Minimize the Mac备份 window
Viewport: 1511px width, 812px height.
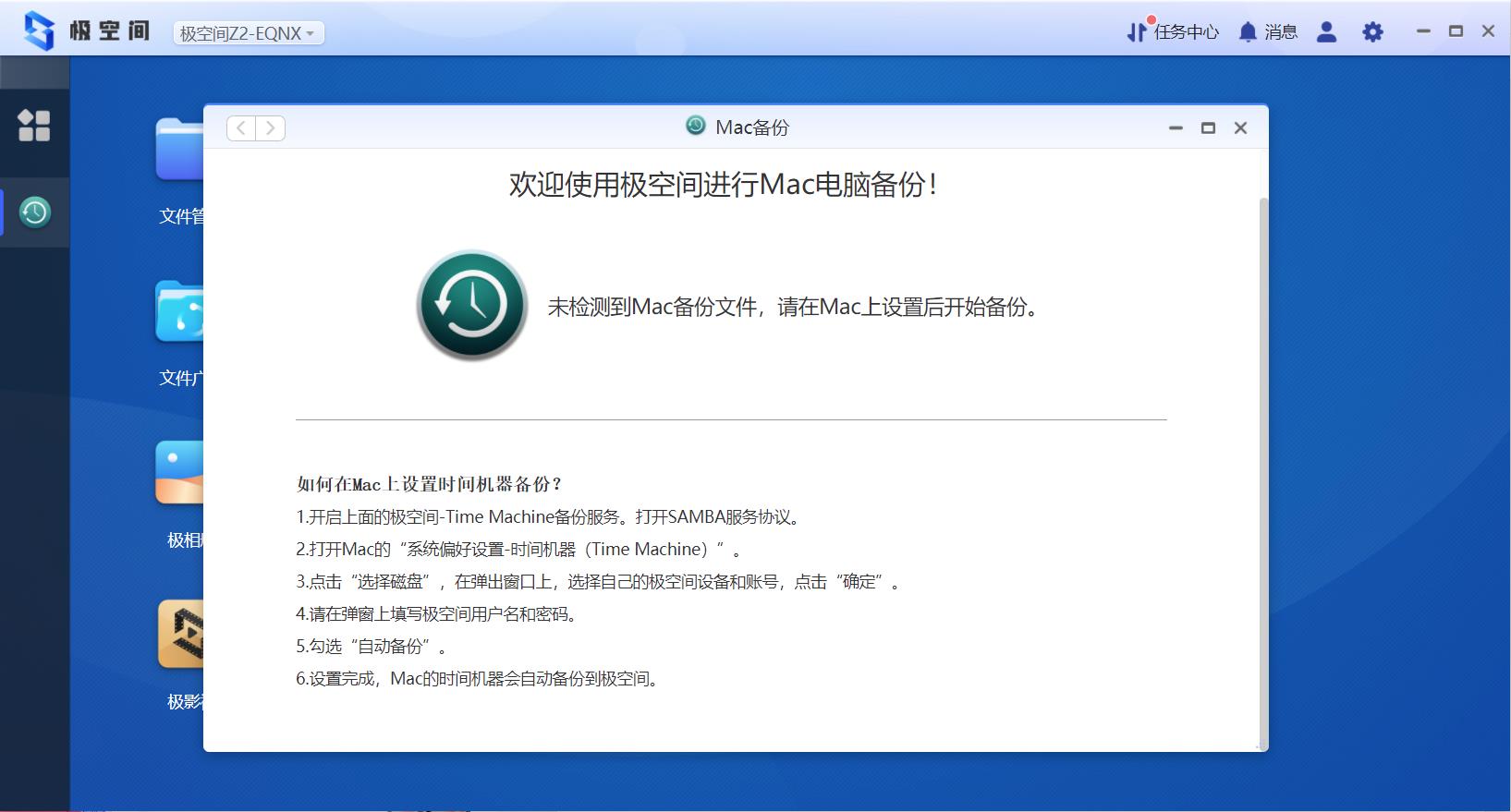pos(1176,128)
